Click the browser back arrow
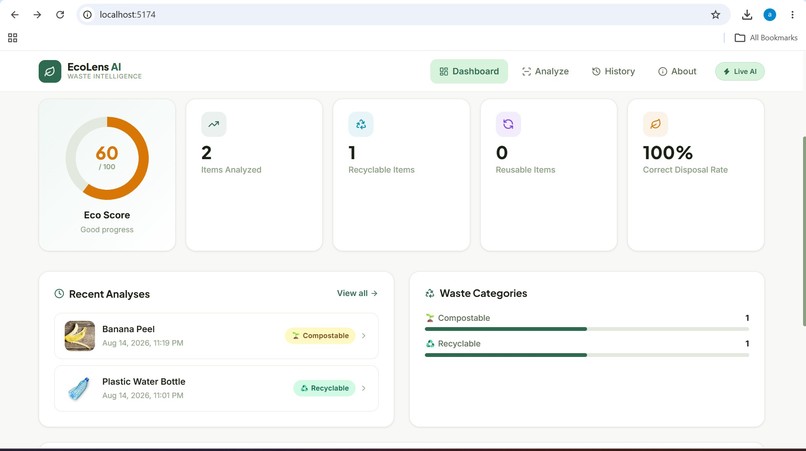The width and height of the screenshot is (806, 451). click(14, 14)
